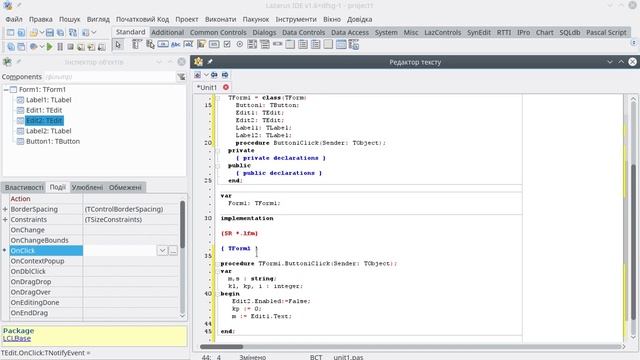
Task: Open the View Units icon
Action: point(11,47)
